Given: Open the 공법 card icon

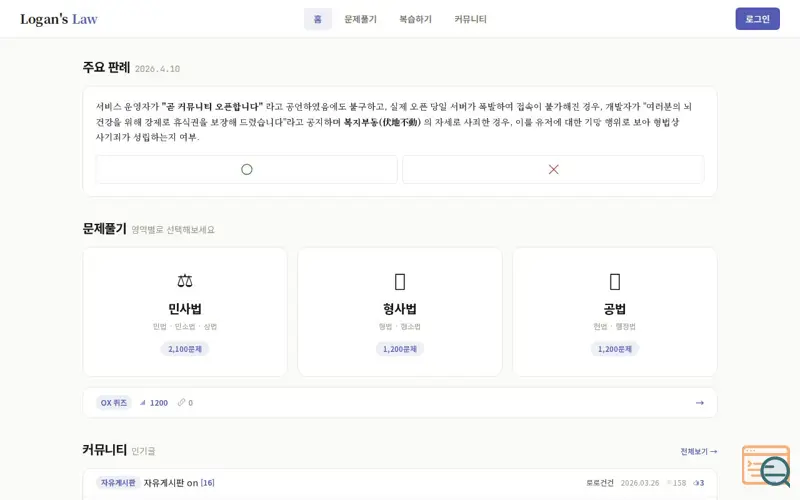Looking at the screenshot, I should point(615,282).
